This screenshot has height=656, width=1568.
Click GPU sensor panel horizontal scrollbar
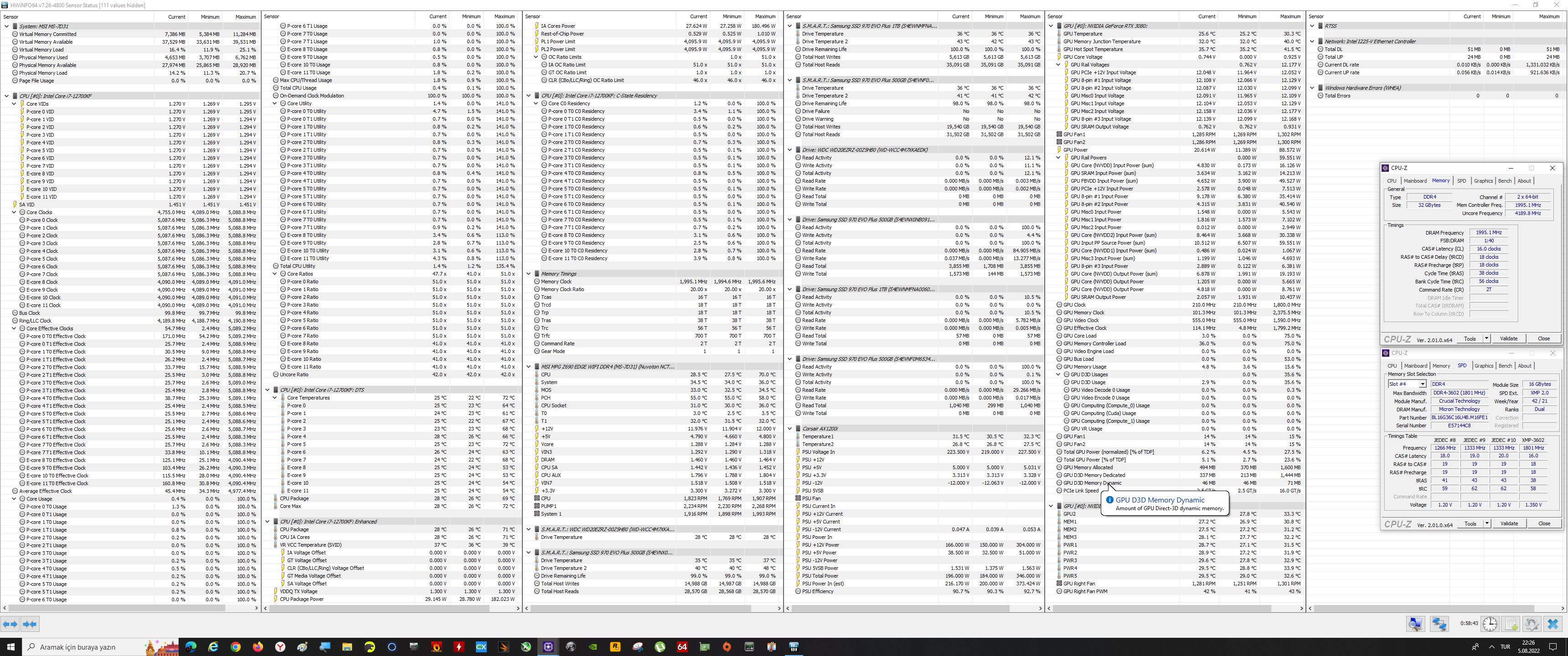1161,608
